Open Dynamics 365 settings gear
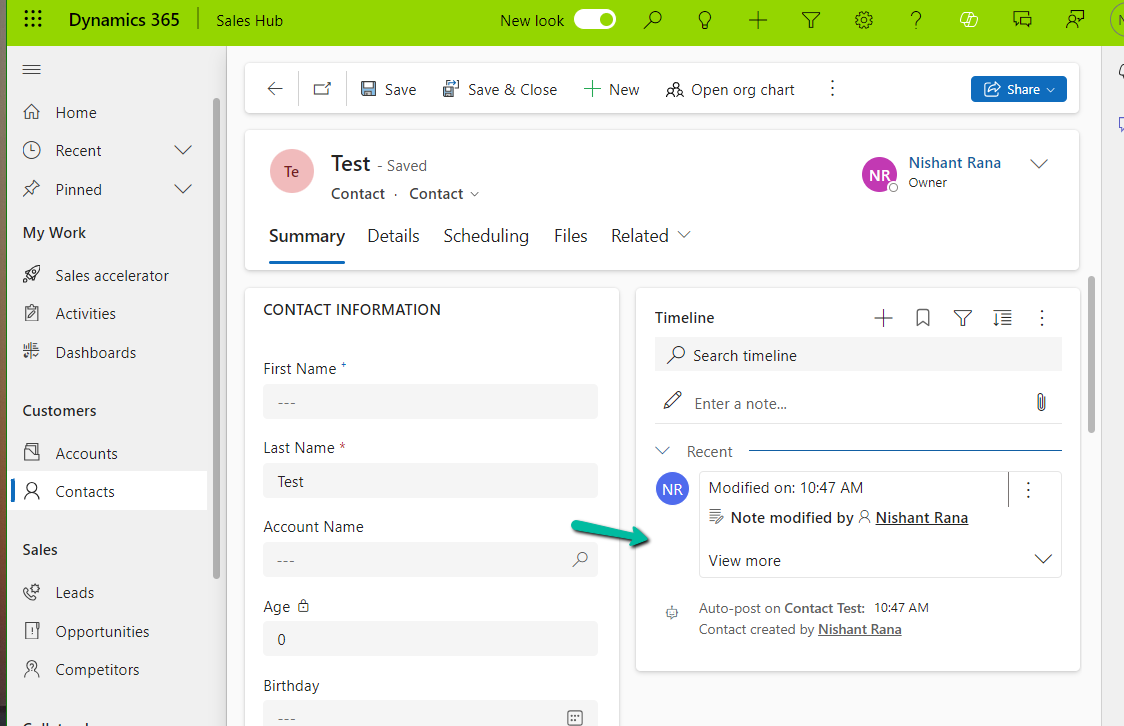This screenshot has height=726, width=1124. 863,20
